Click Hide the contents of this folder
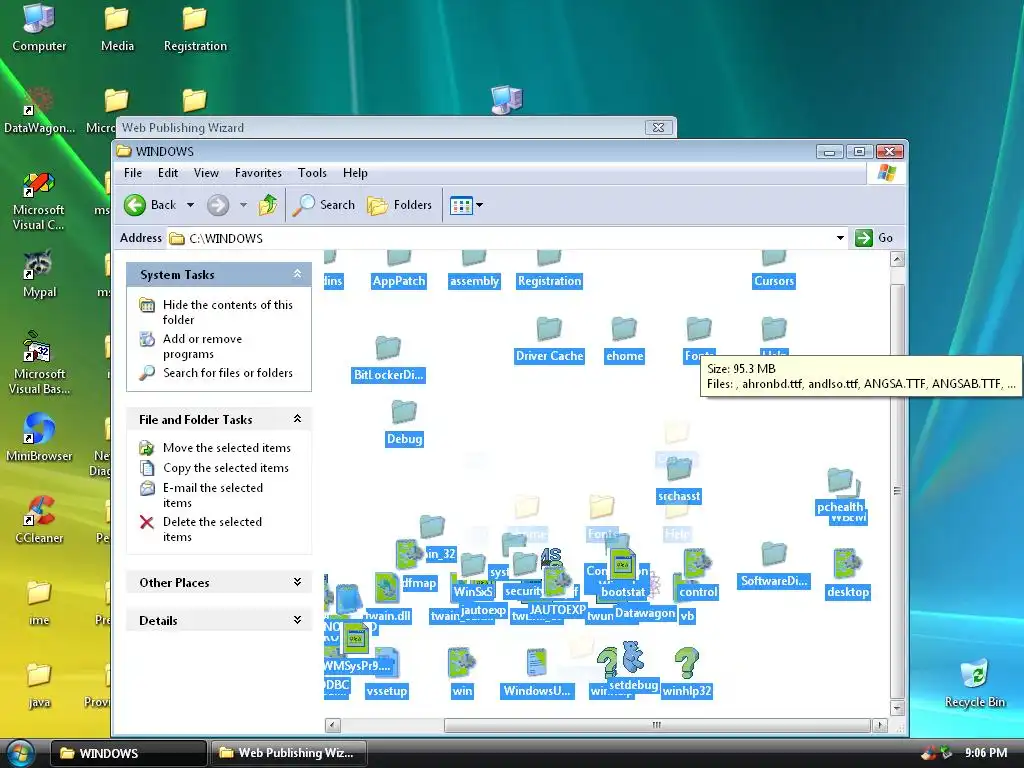 coord(227,312)
